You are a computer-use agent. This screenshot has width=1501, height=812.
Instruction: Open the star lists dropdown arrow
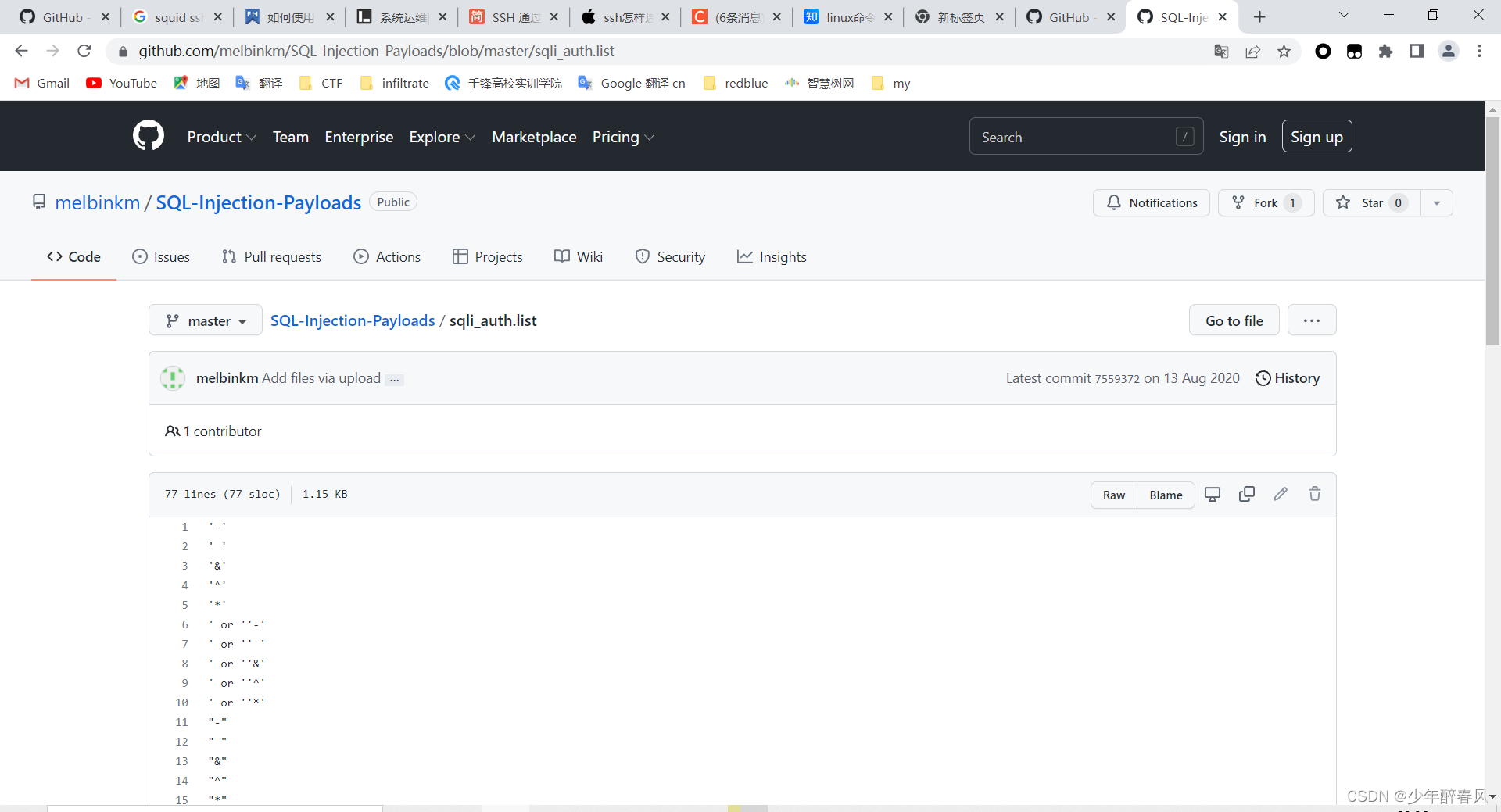(x=1436, y=202)
